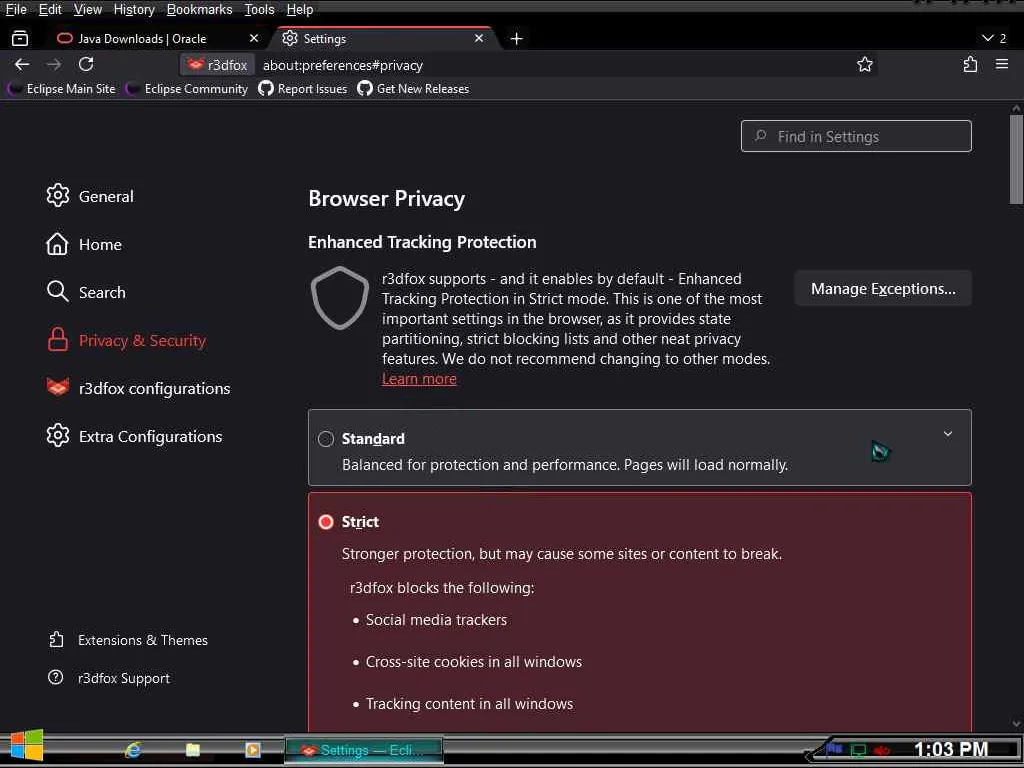Open the Edit menu
The image size is (1024, 768).
pyautogui.click(x=50, y=10)
